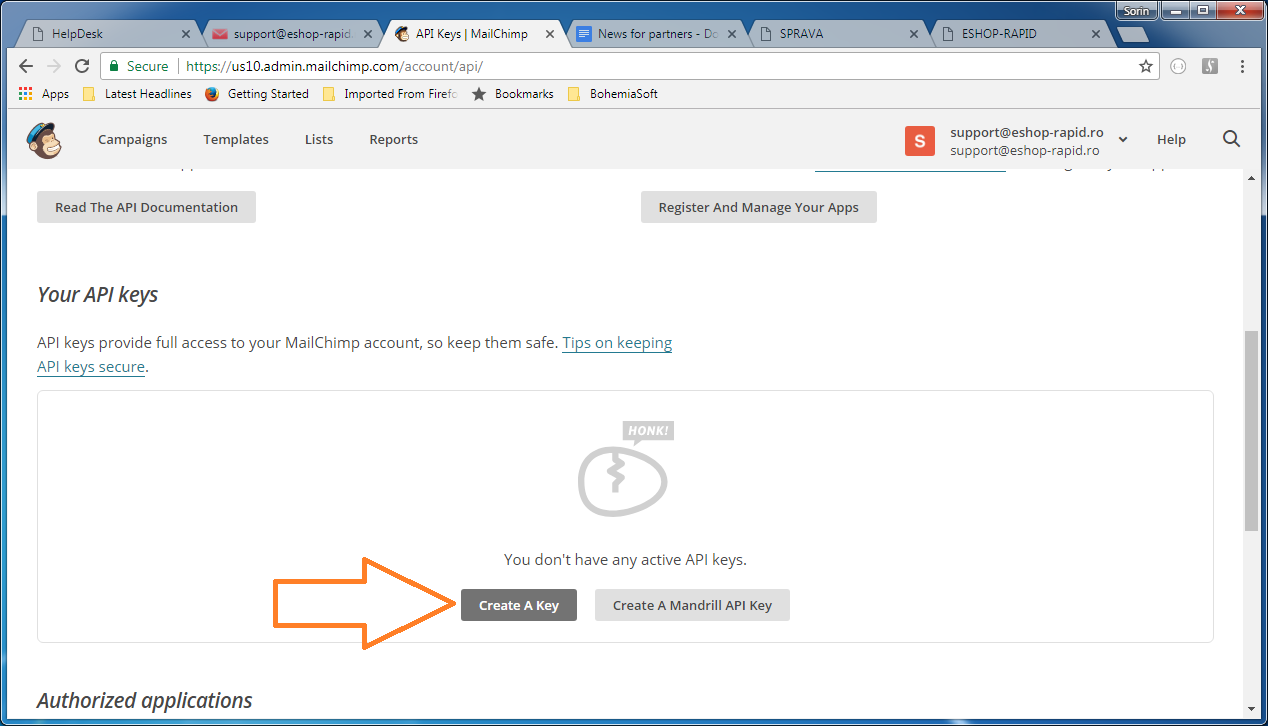Image resolution: width=1268 pixels, height=726 pixels.
Task: Open Getting Started Firefox bookmark
Action: pos(257,94)
